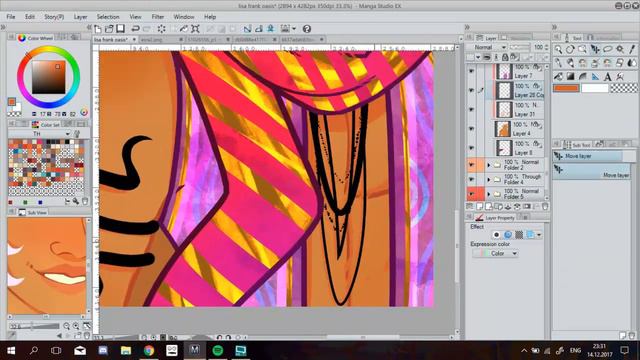Toggle the Border effect circle icon
The width and height of the screenshot is (640, 360).
(496, 235)
